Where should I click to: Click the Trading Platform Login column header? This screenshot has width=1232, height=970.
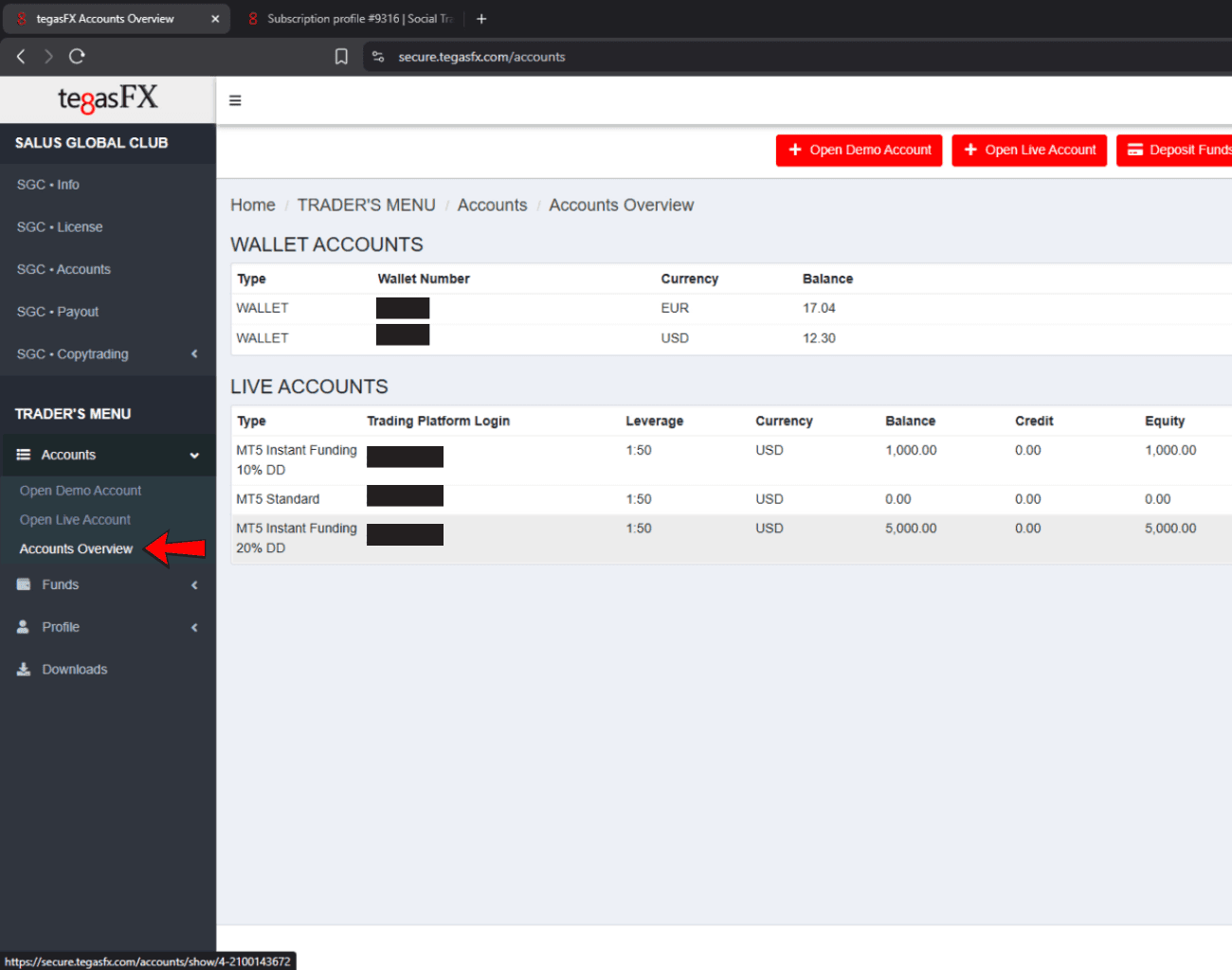point(438,422)
